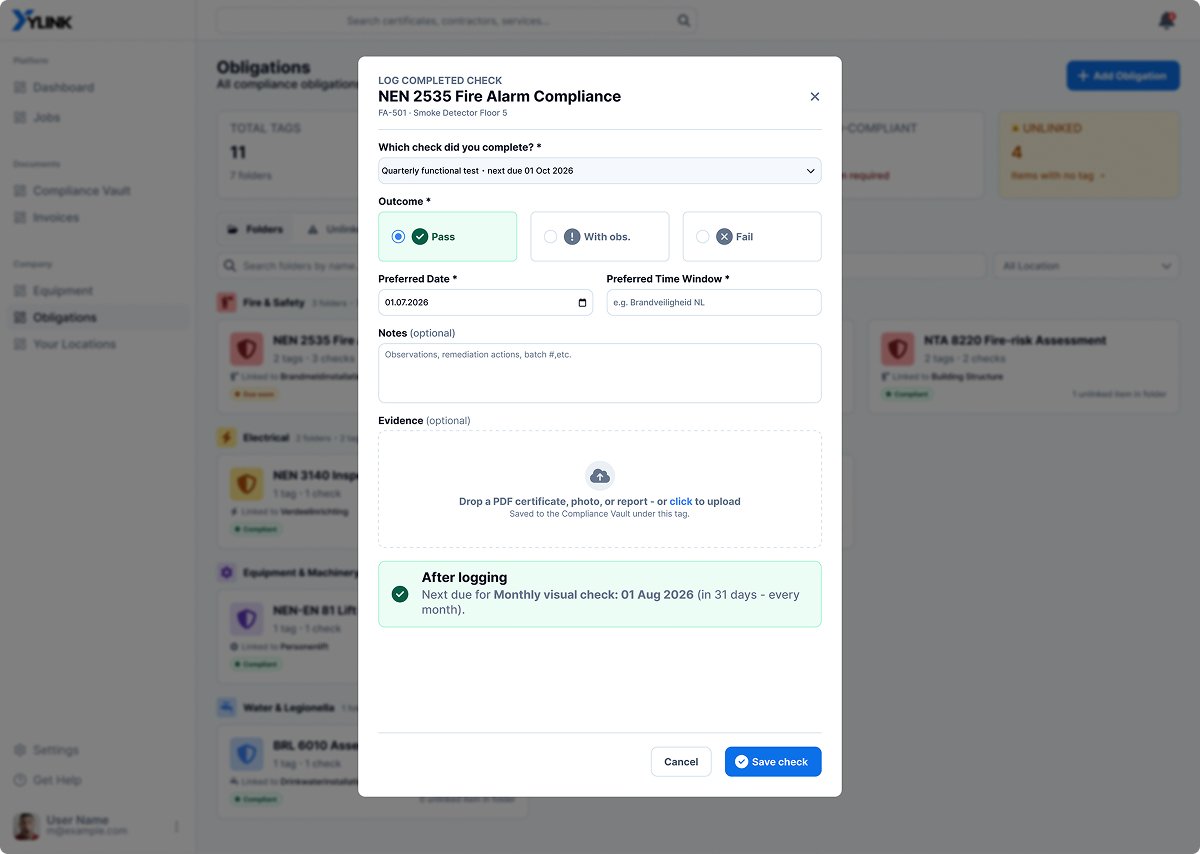The height and width of the screenshot is (854, 1200).
Task: Click the exclamation icon in With obs. card
Action: point(572,237)
